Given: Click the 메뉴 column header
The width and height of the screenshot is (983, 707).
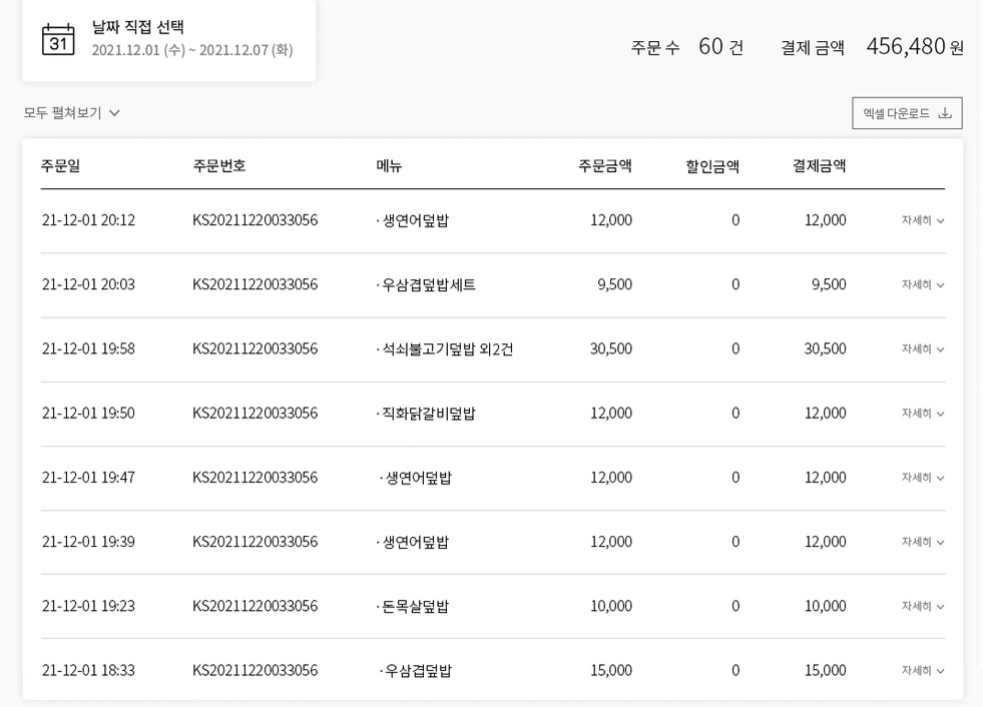Looking at the screenshot, I should point(389,166).
